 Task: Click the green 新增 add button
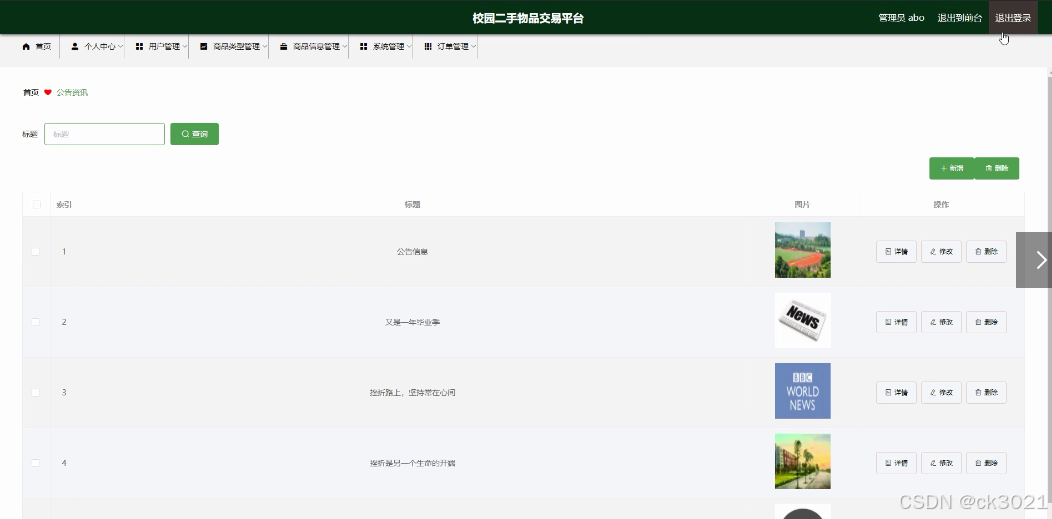951,168
